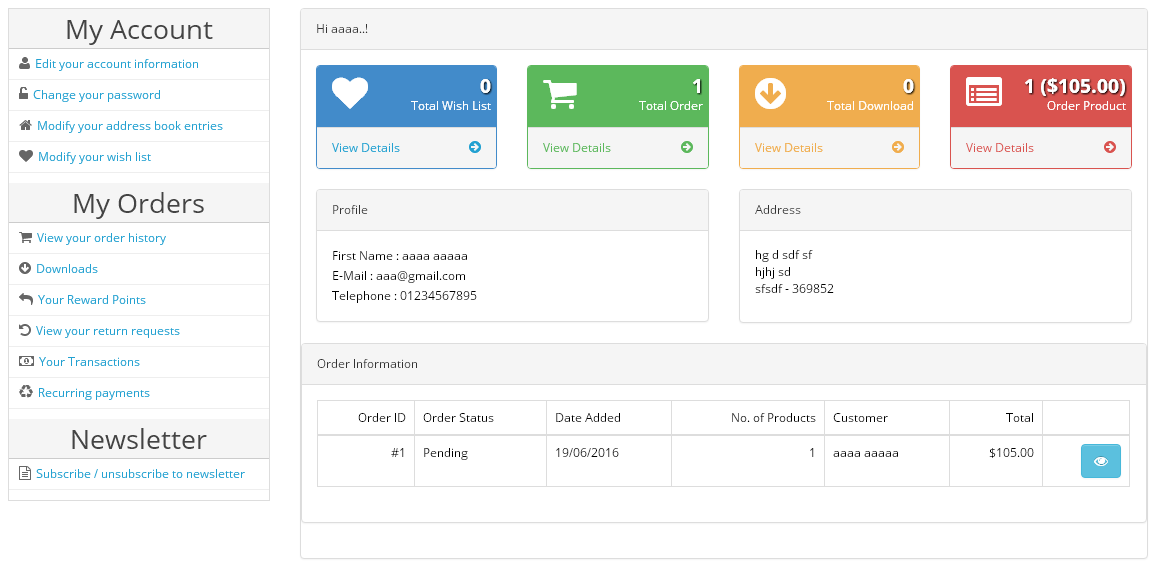Image resolution: width=1160 pixels, height=574 pixels.
Task: Open Edit your account information
Action: tap(117, 64)
